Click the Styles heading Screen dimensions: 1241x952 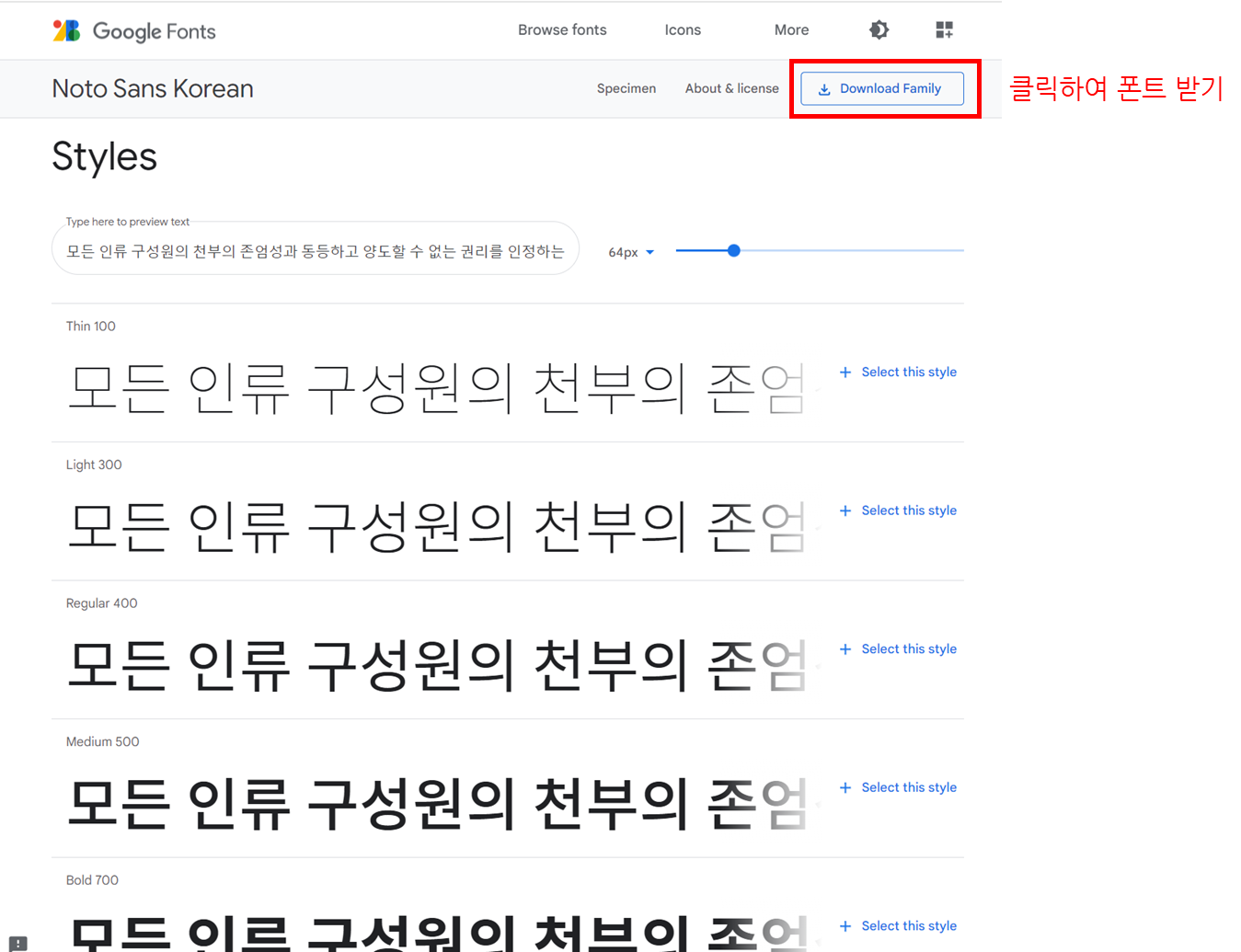pos(104,156)
